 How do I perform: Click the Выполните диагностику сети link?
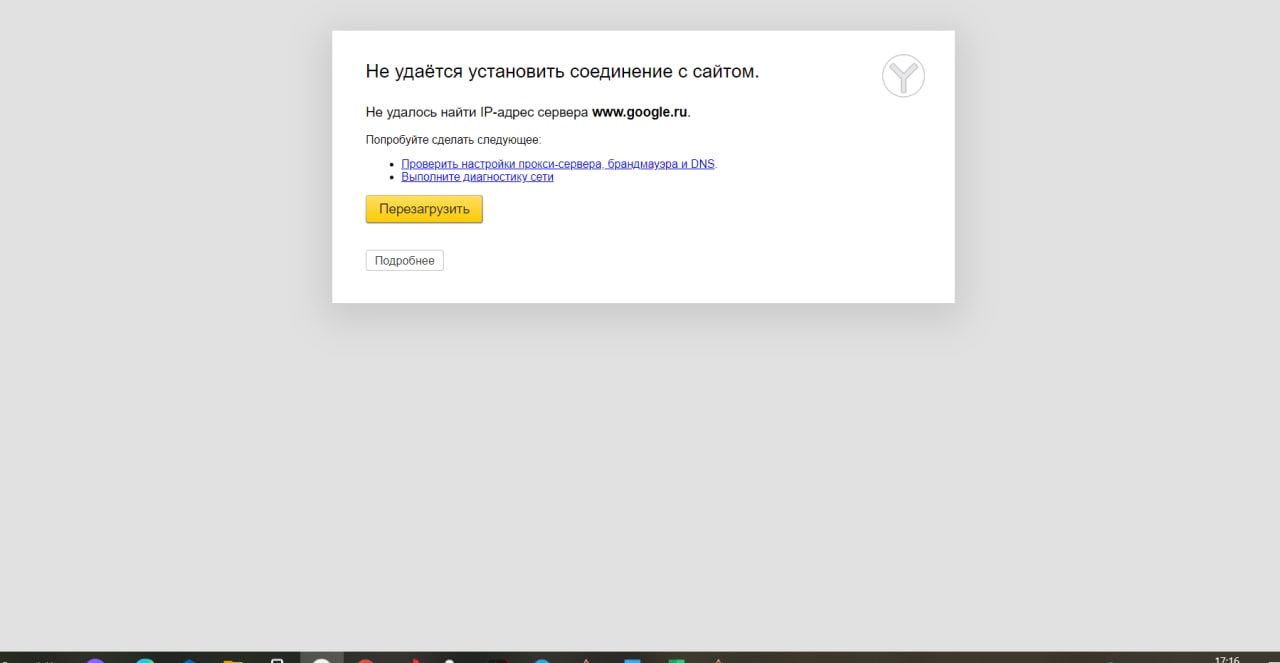tap(477, 177)
